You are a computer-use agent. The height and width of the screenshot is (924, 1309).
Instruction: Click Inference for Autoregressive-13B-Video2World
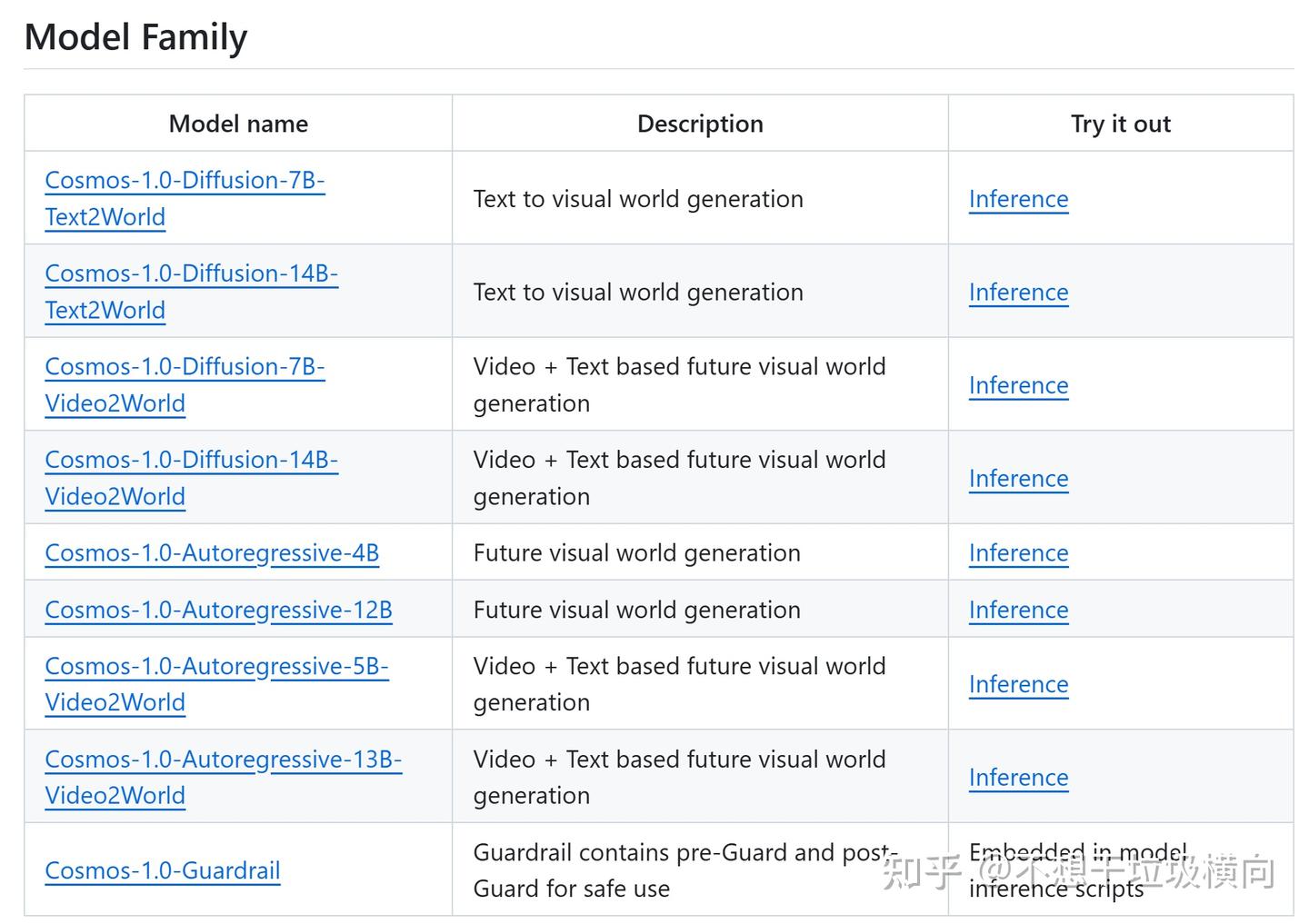[1018, 778]
